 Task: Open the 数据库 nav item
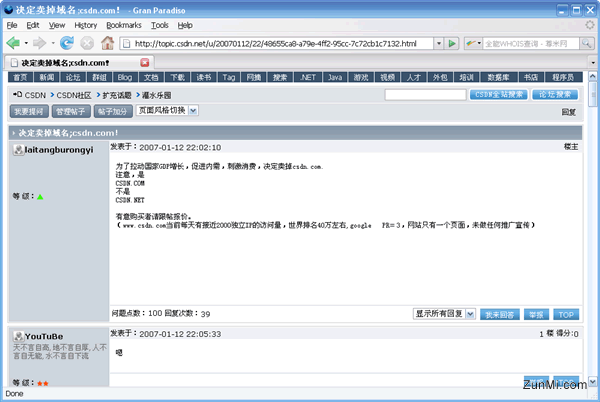498,77
